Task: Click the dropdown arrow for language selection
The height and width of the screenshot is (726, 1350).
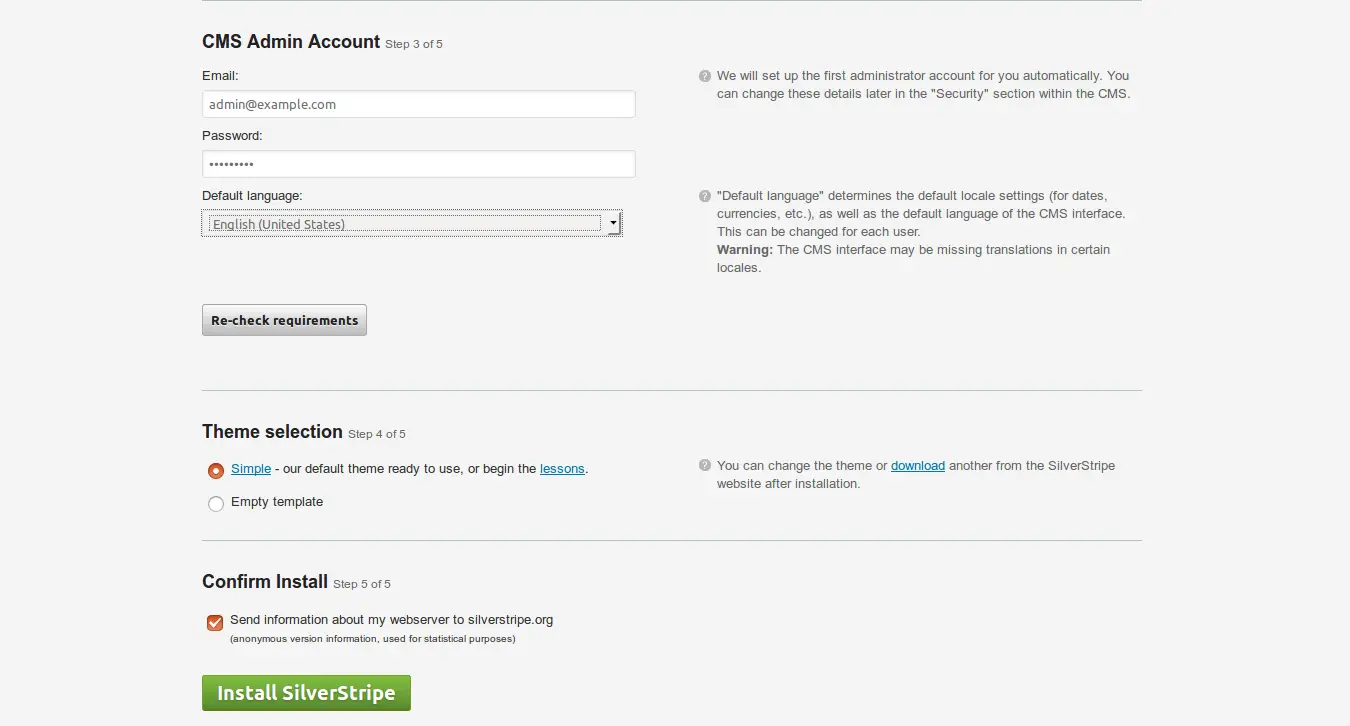Action: (613, 224)
